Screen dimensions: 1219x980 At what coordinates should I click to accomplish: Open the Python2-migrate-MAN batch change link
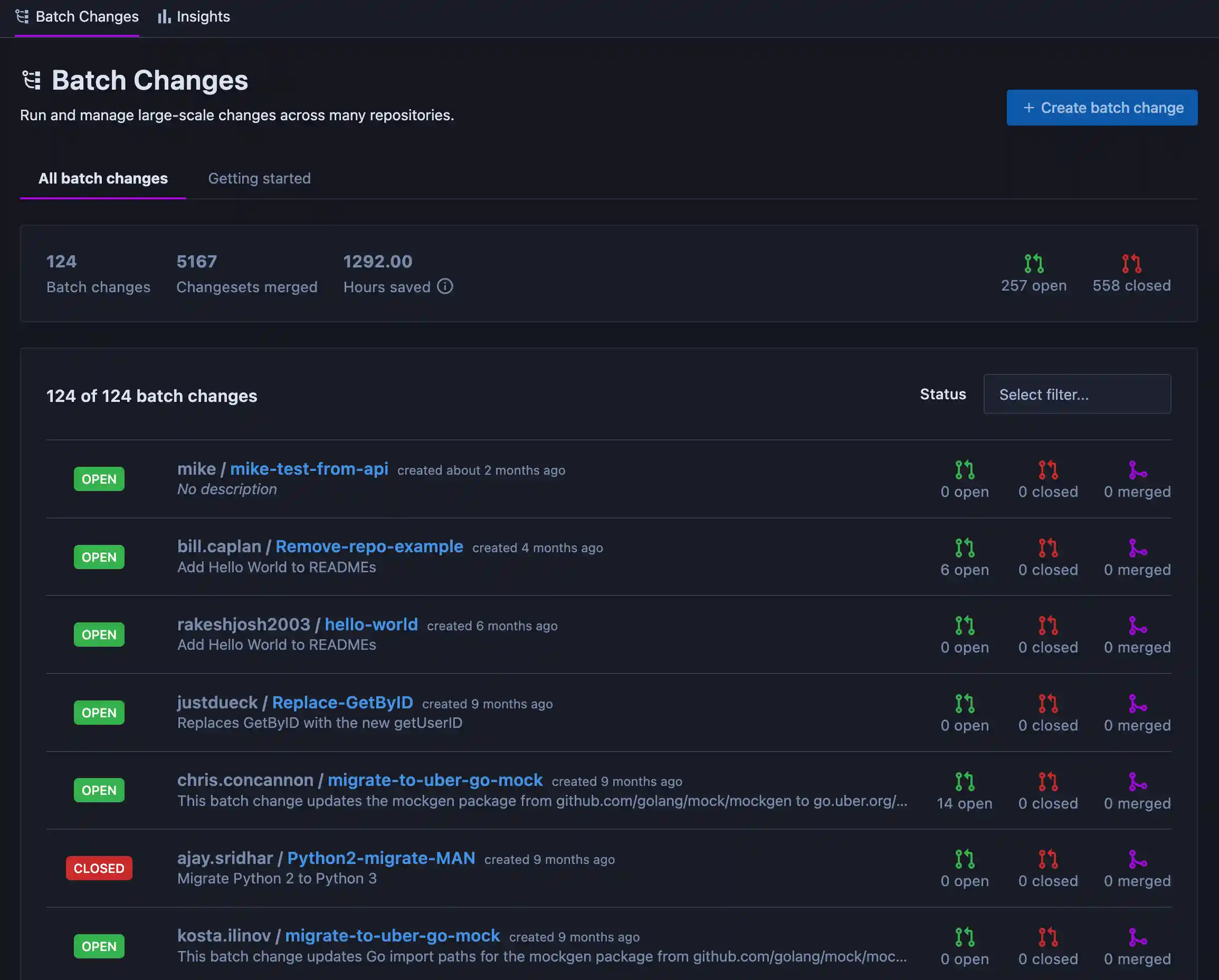point(381,858)
